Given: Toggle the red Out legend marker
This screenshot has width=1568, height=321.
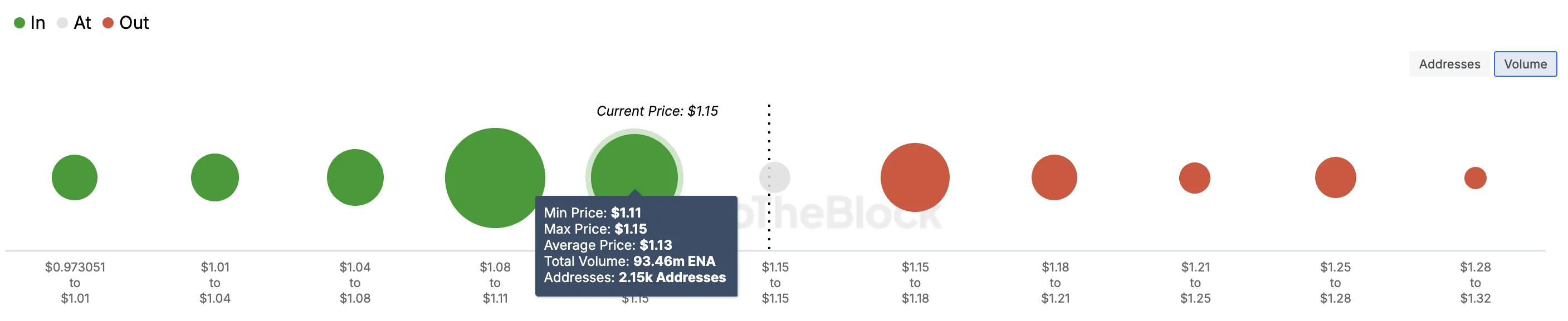Looking at the screenshot, I should [x=109, y=23].
